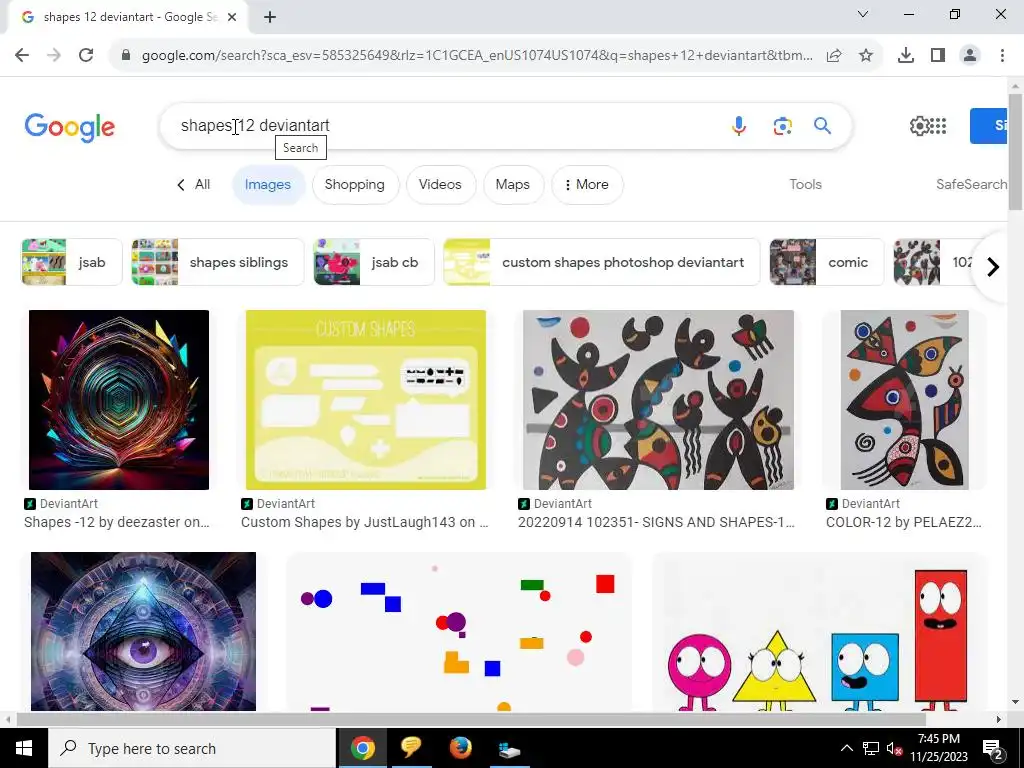Open the scattered colored squares image
This screenshot has height=768, width=1024.
pos(459,632)
